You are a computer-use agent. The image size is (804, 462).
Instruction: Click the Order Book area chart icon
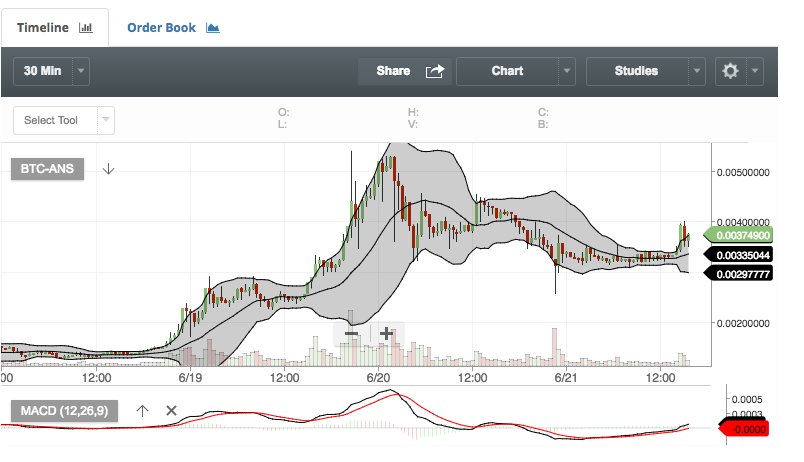(213, 28)
